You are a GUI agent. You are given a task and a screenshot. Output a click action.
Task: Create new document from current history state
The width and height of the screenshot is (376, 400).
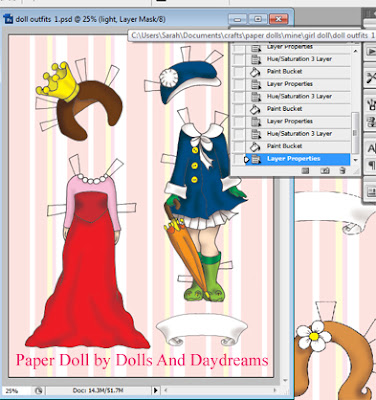[x=305, y=171]
